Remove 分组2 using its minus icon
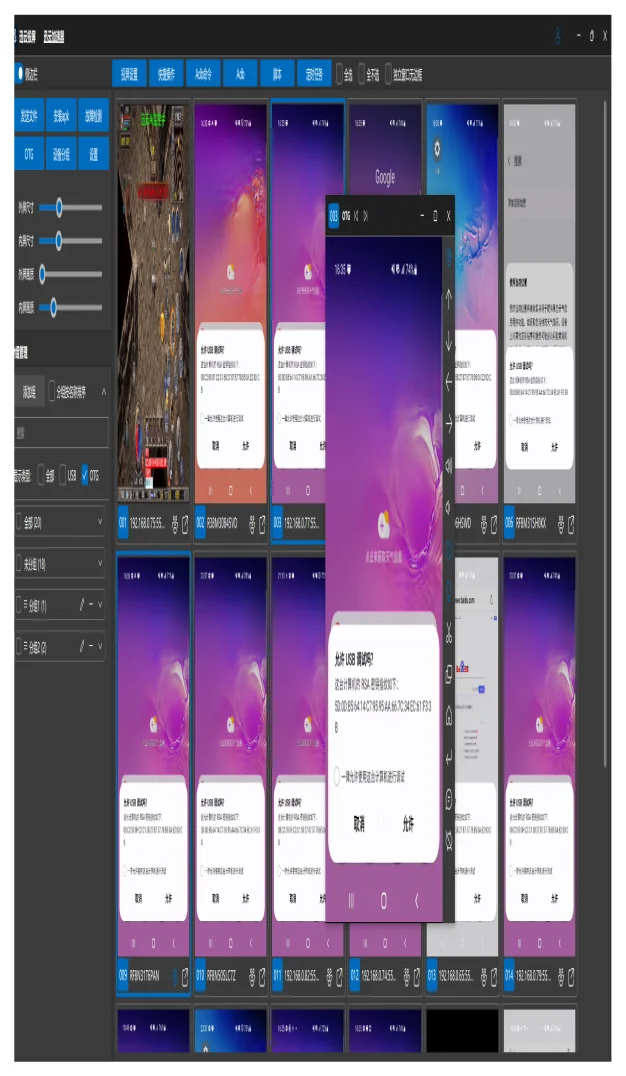The height and width of the screenshot is (1076, 626). (x=91, y=646)
